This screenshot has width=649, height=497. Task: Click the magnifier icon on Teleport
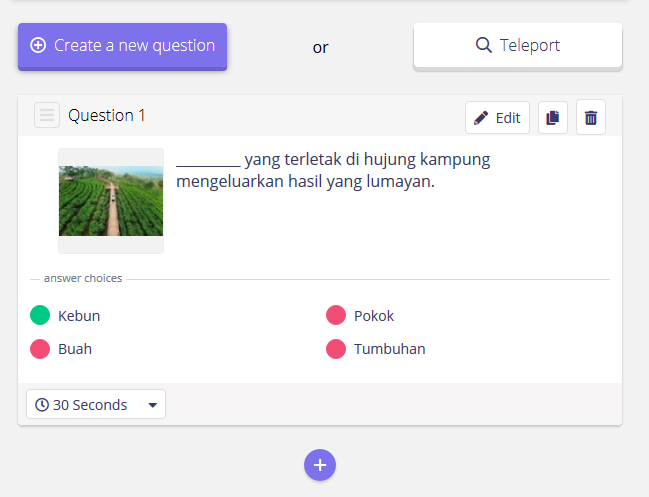pyautogui.click(x=483, y=45)
